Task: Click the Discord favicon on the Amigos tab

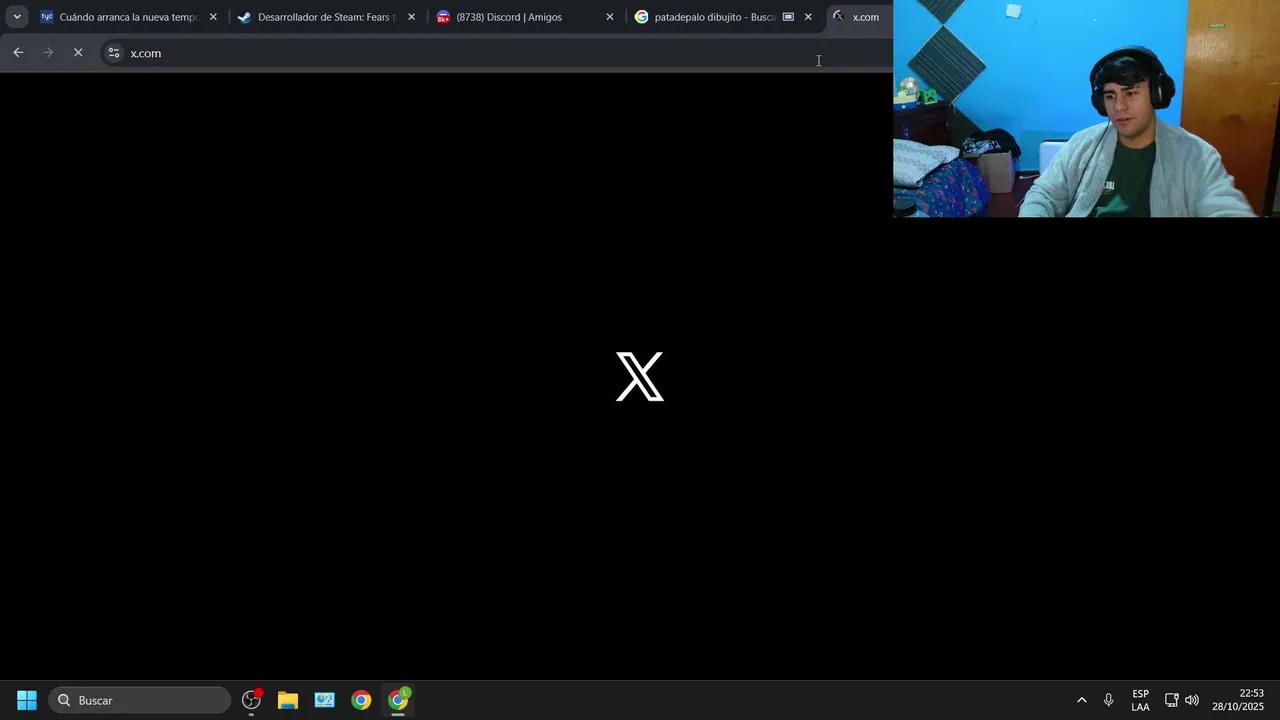Action: (443, 17)
